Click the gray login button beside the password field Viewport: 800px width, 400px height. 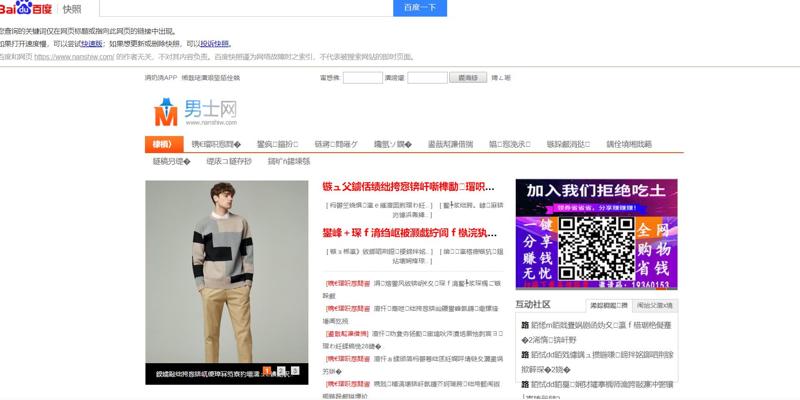point(468,78)
